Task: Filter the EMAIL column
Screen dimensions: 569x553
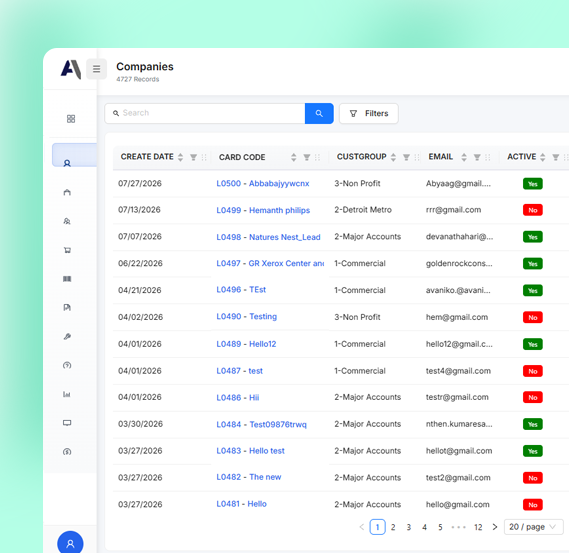Action: (477, 157)
